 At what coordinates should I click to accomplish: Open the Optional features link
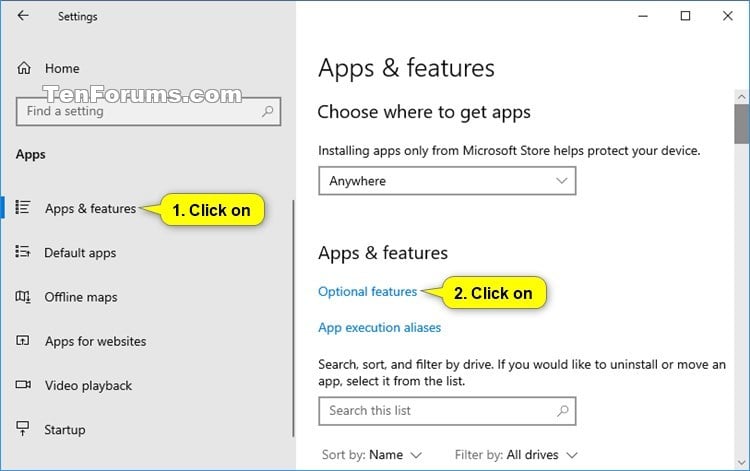click(x=367, y=292)
